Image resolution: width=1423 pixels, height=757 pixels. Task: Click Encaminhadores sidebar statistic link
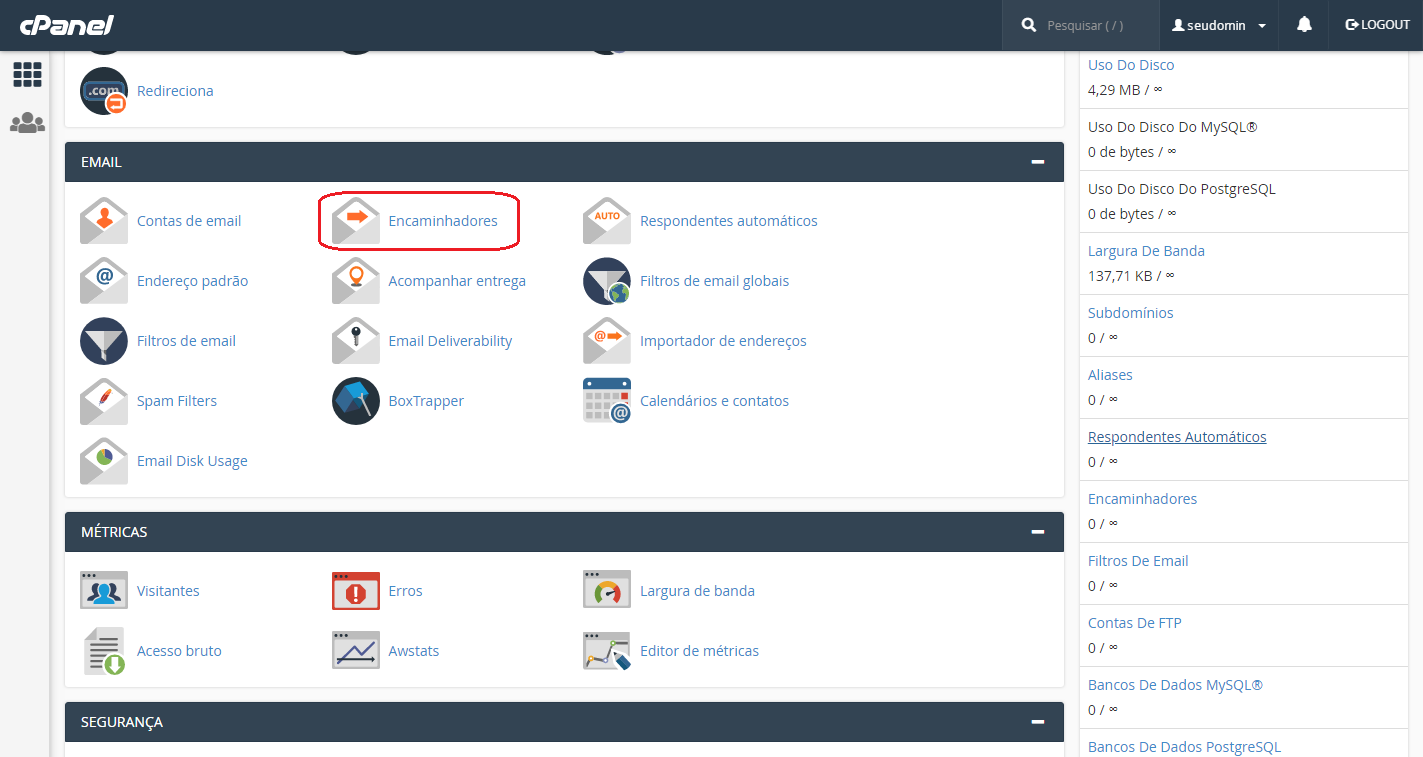pyautogui.click(x=1142, y=499)
